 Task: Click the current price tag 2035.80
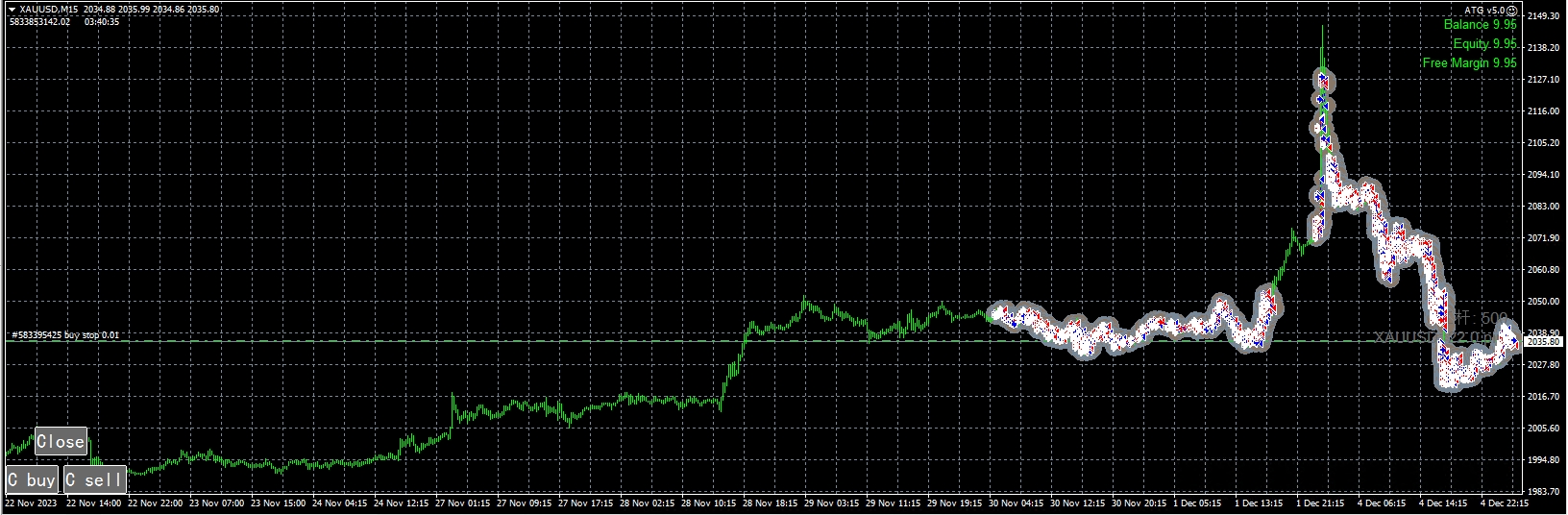pos(1542,341)
